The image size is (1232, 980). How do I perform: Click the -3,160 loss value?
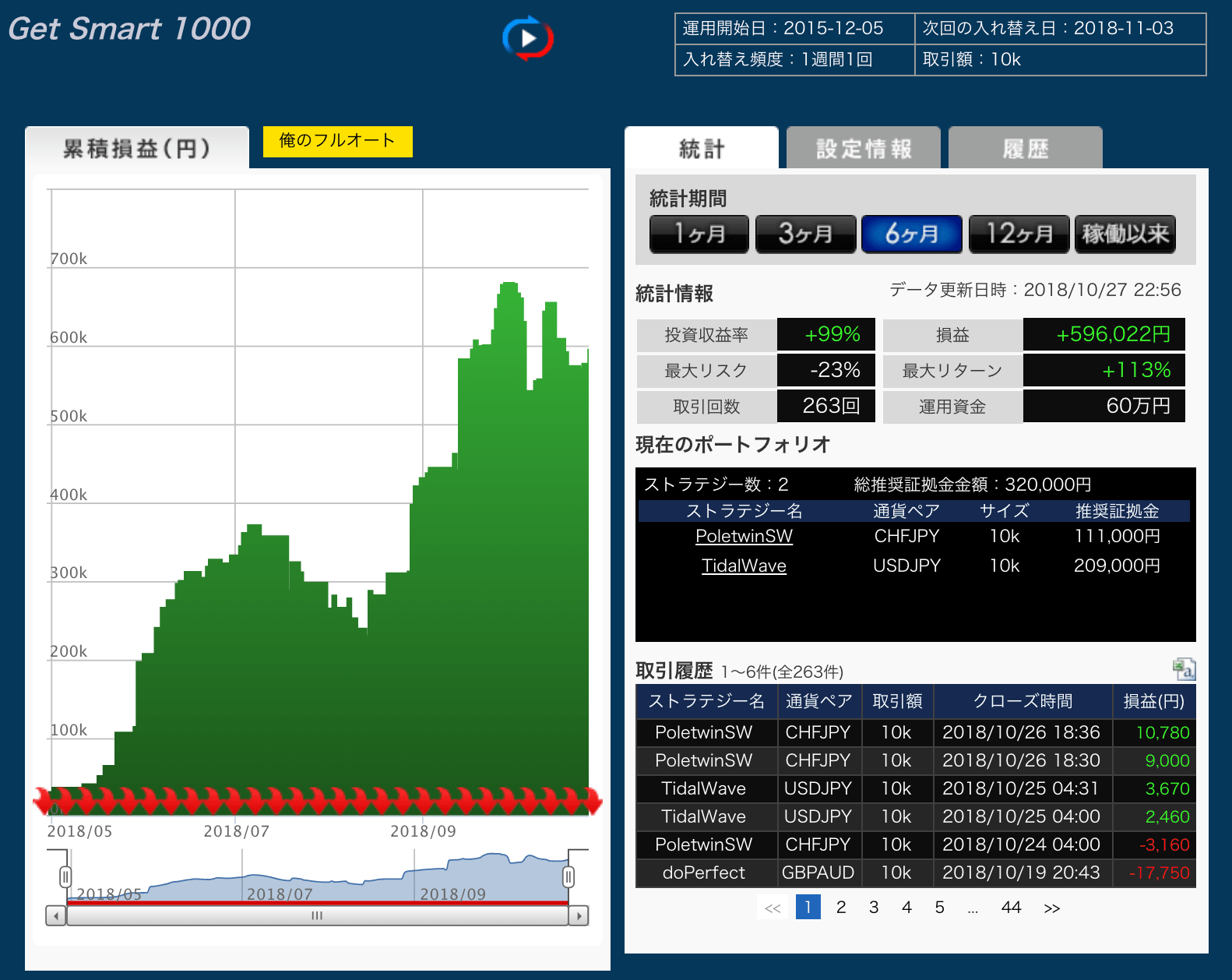tap(1164, 844)
